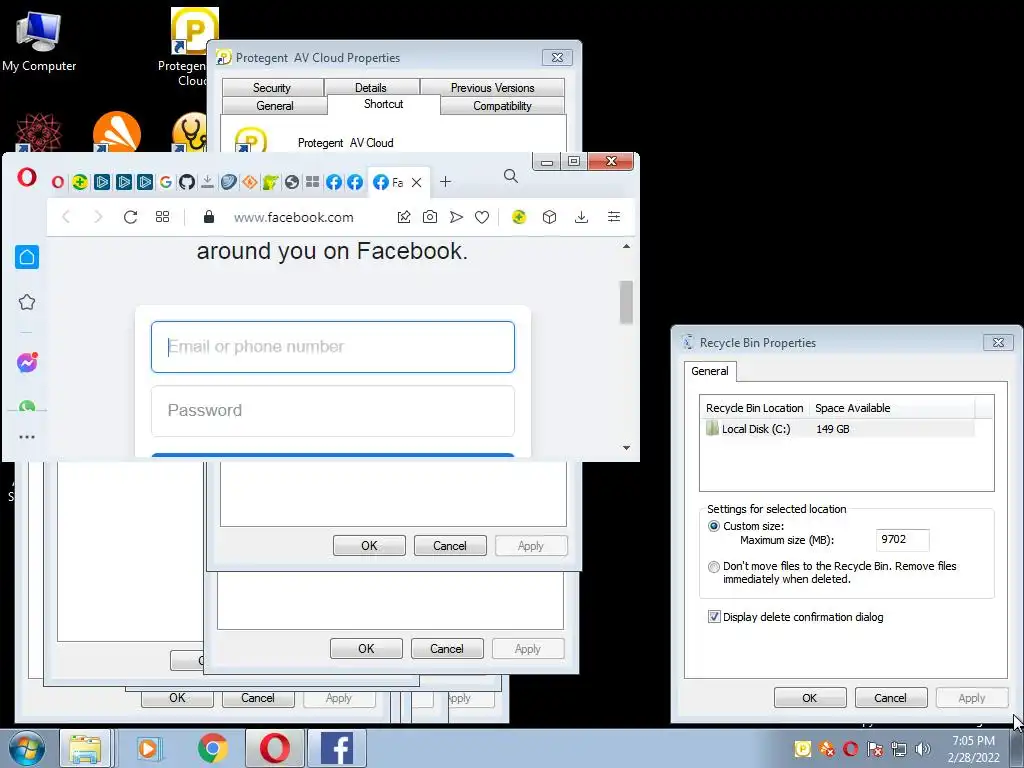The width and height of the screenshot is (1024, 768).
Task: Open Messenger in Opera sidebar
Action: [x=27, y=362]
